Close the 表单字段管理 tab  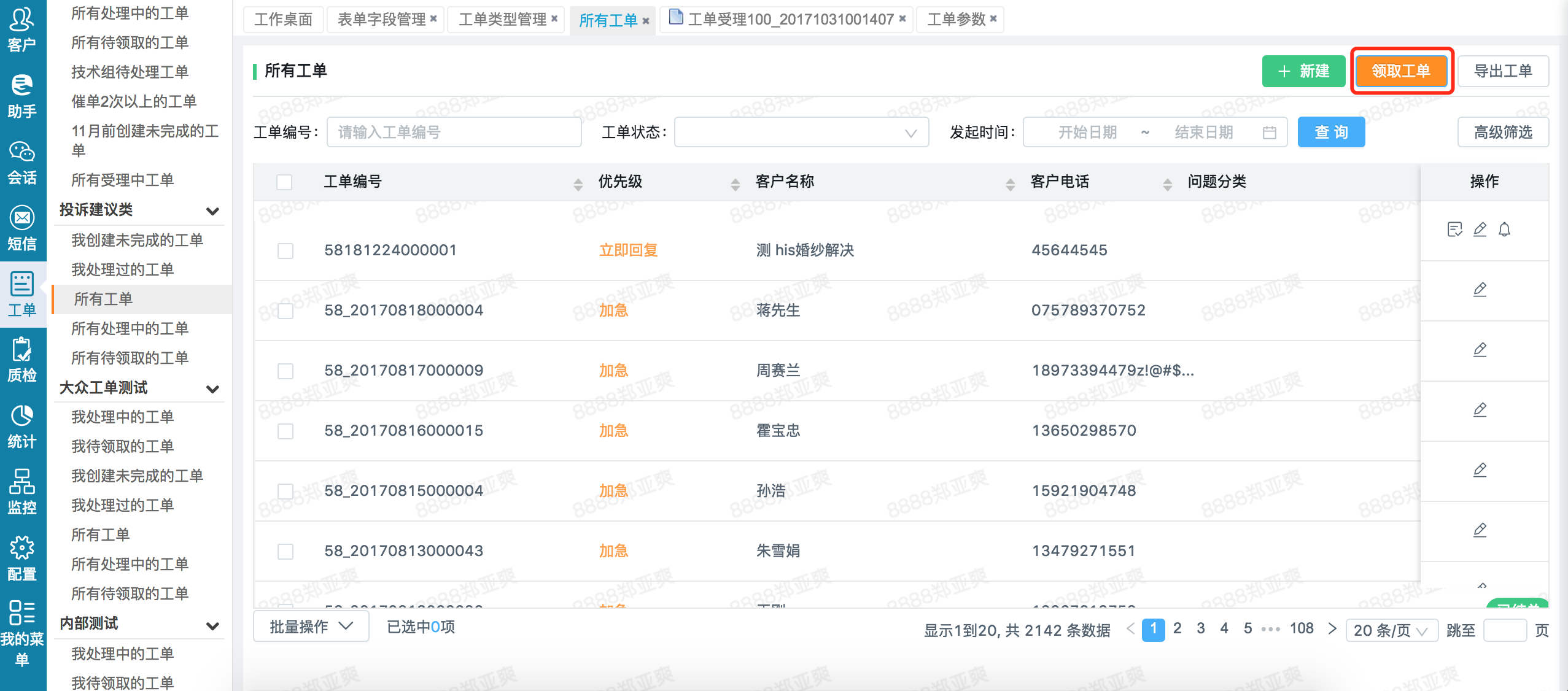(x=433, y=19)
